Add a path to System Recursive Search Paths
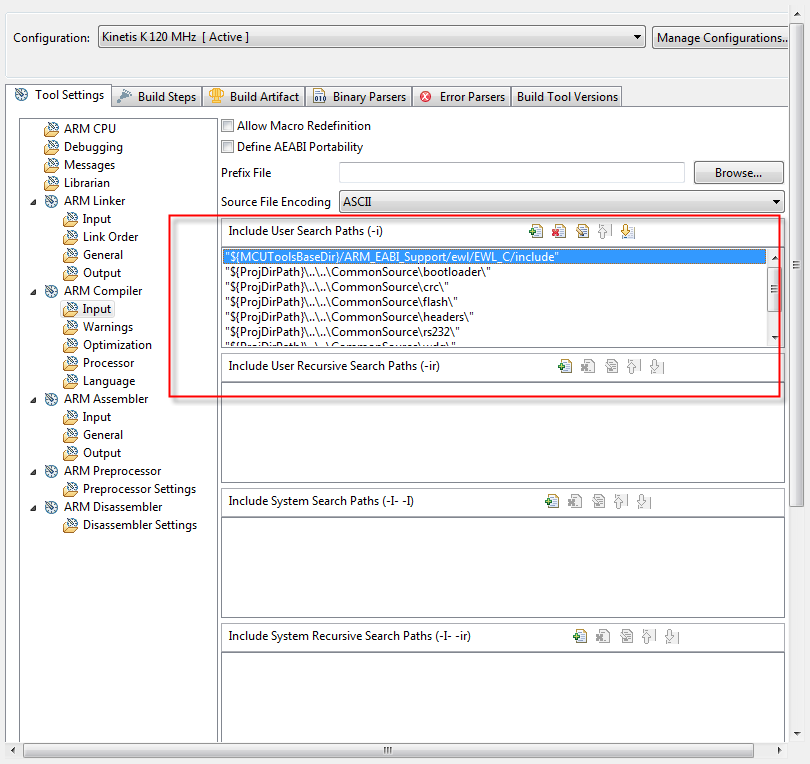Image resolution: width=810 pixels, height=764 pixels. 580,636
